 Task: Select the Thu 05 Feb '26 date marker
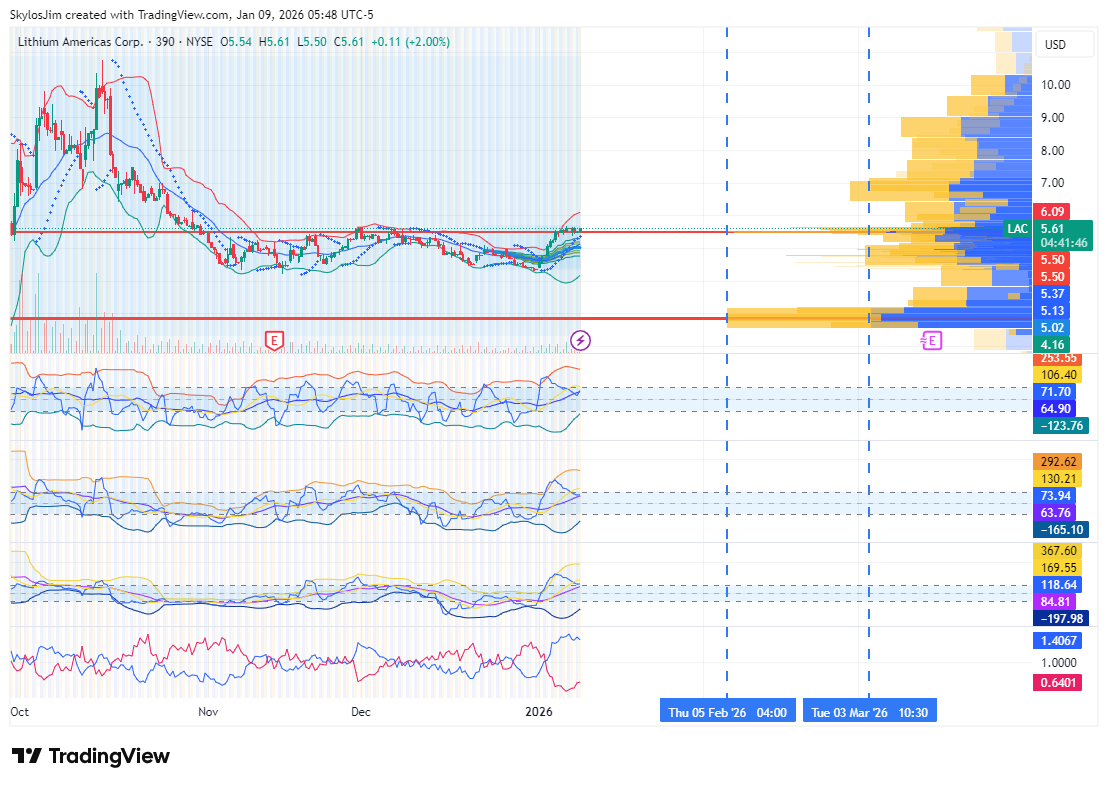727,713
